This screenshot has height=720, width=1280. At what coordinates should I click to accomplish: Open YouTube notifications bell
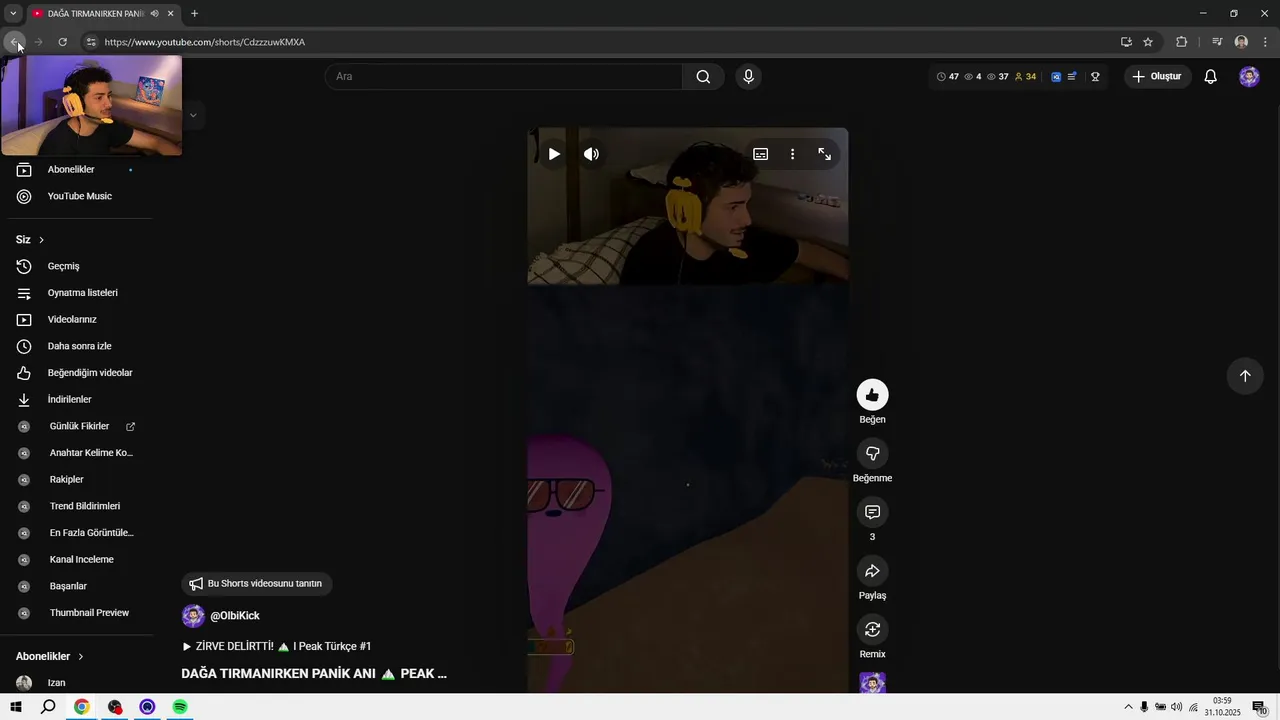point(1210,77)
